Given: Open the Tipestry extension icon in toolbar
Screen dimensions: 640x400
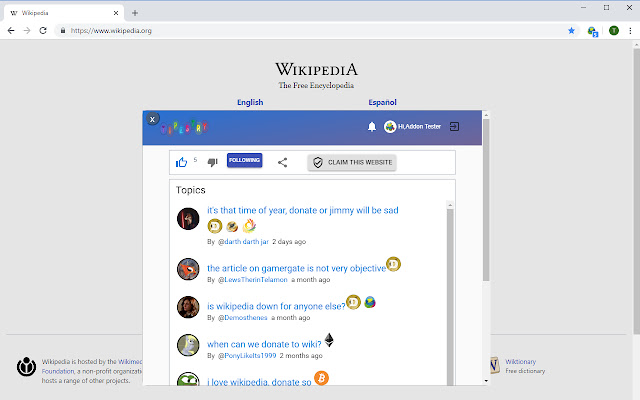Looking at the screenshot, I should click(592, 31).
